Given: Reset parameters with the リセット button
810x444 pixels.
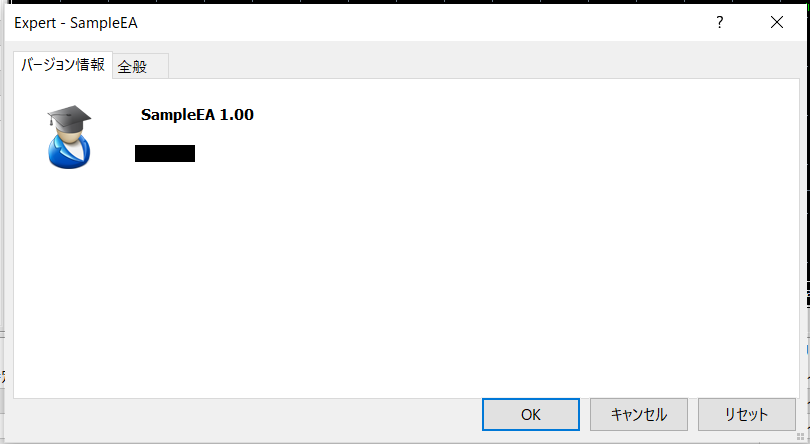Looking at the screenshot, I should coord(746,414).
